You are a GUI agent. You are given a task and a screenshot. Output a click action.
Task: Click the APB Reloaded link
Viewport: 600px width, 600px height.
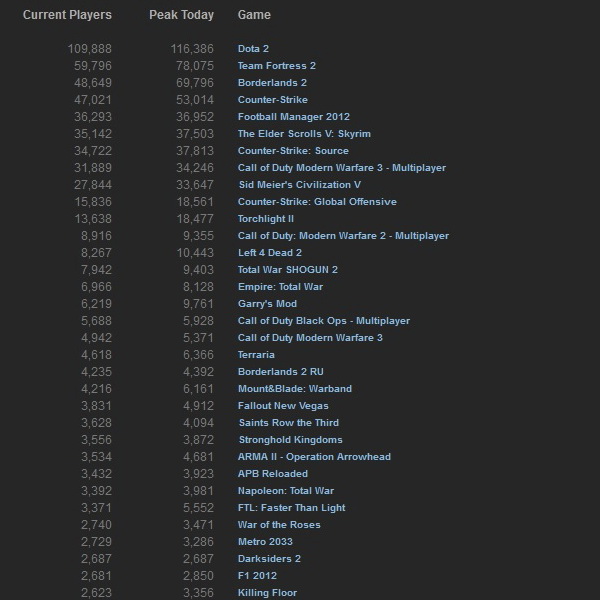[272, 474]
